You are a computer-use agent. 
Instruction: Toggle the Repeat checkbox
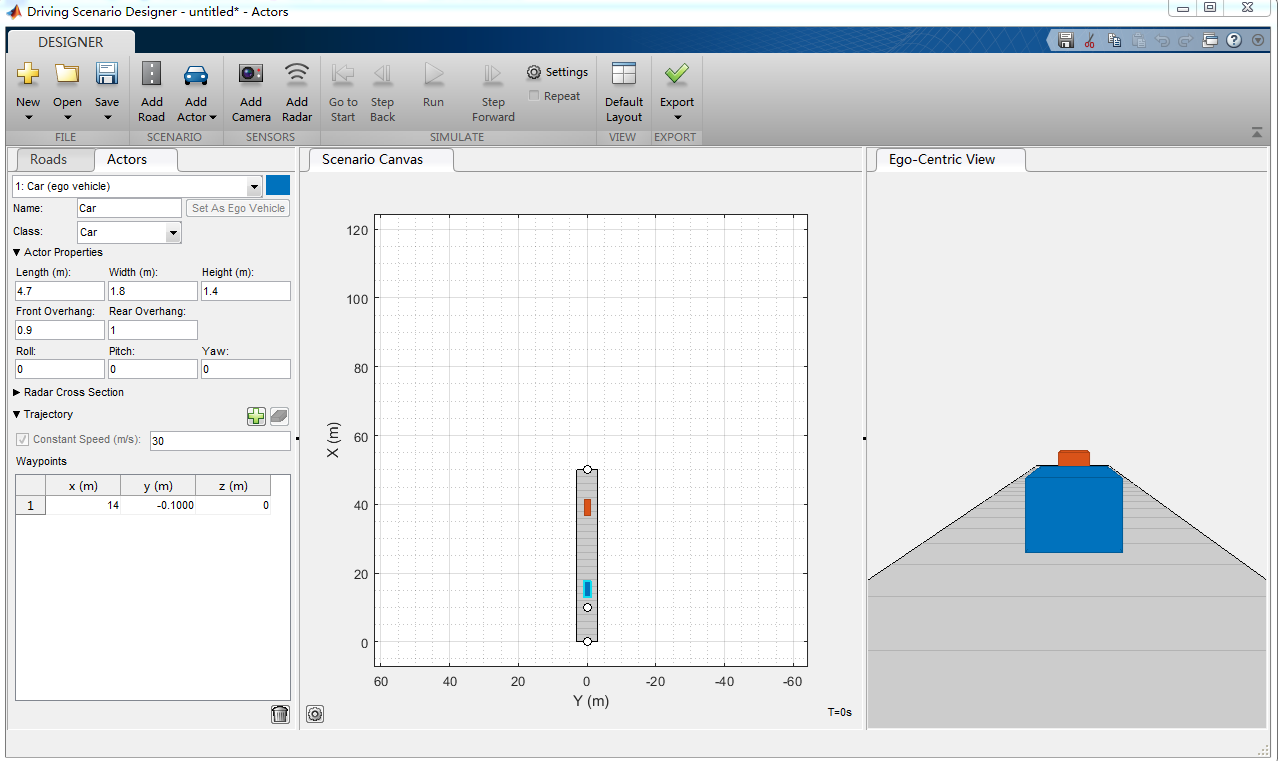click(534, 96)
